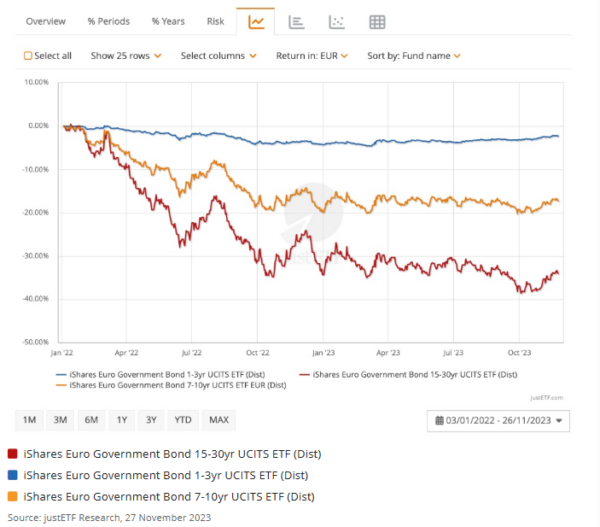Set chart range to 6M
The image size is (600, 527).
(x=91, y=420)
